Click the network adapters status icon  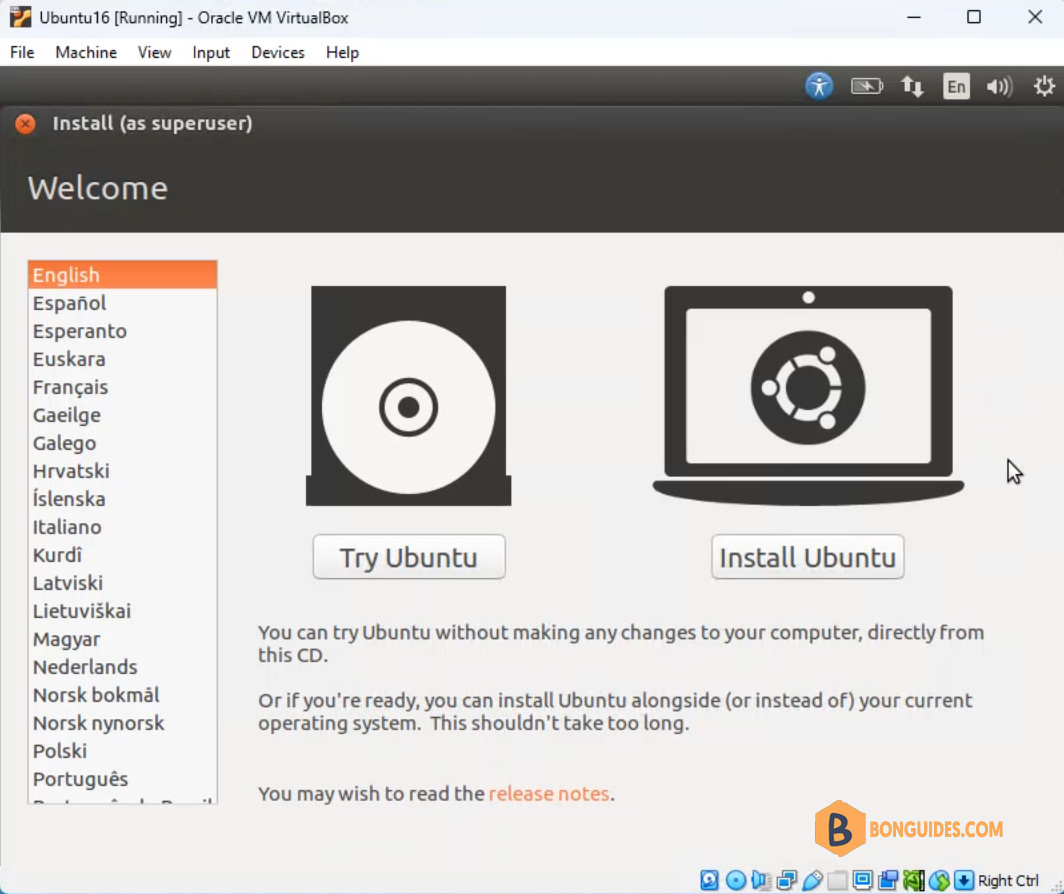787,880
